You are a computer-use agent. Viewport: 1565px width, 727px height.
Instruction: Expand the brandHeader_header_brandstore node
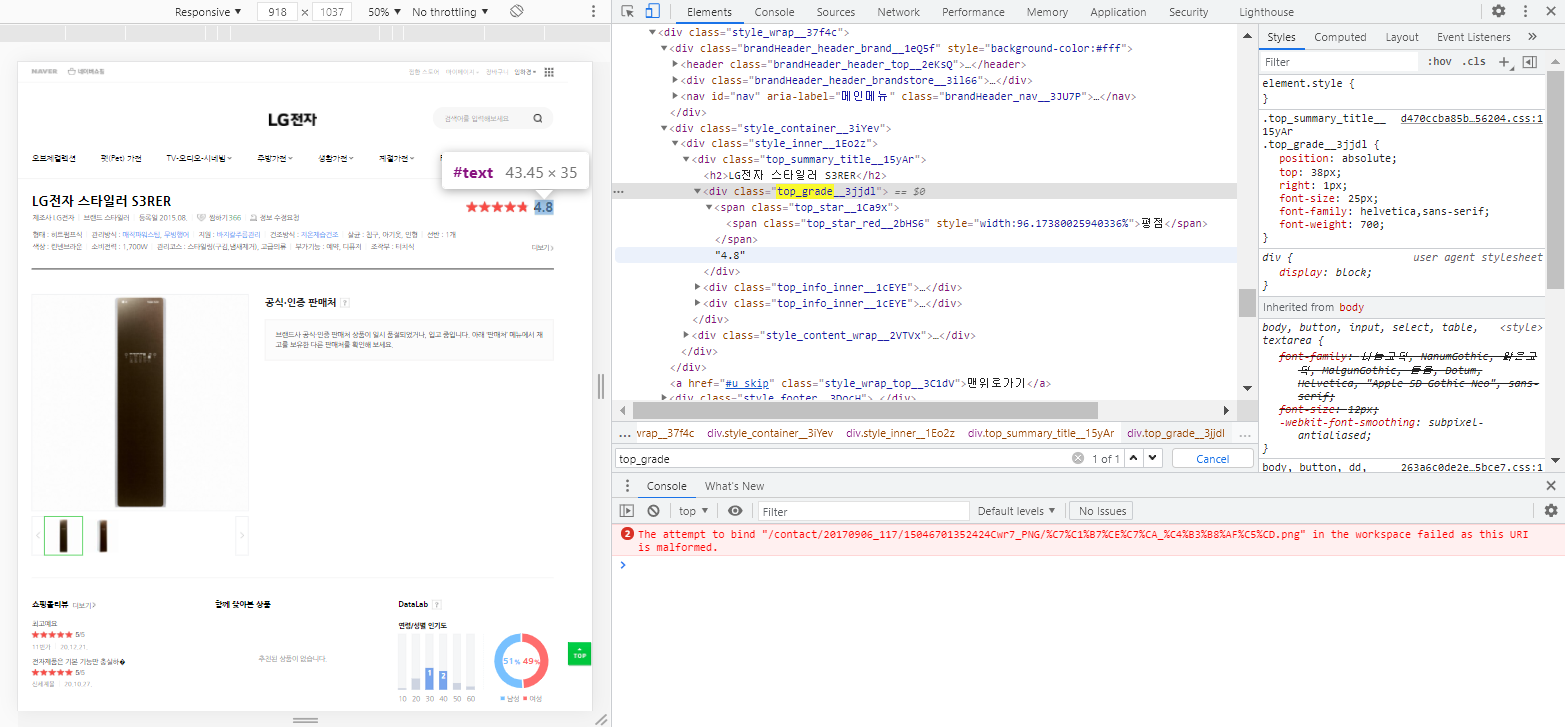(676, 80)
